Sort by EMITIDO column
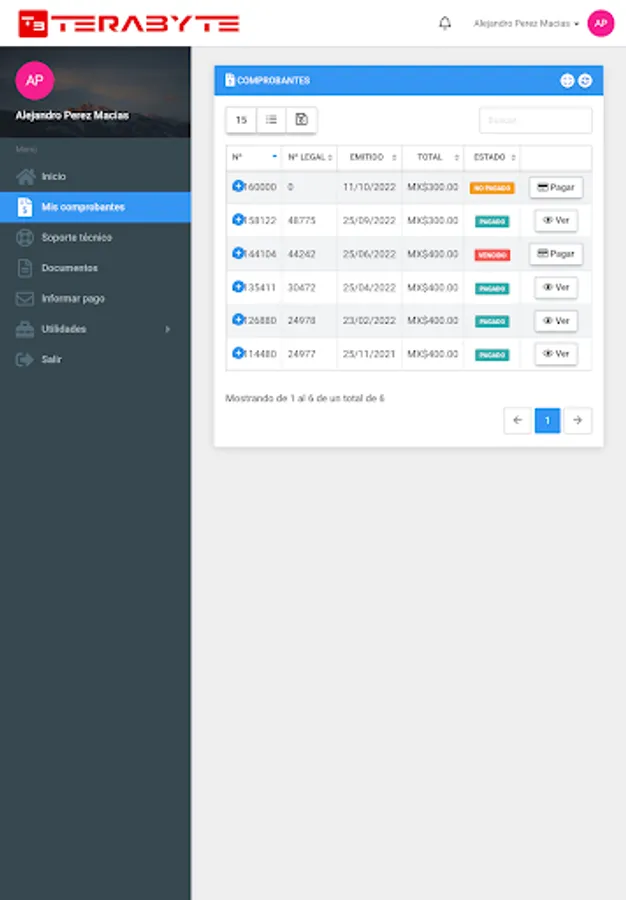 370,157
